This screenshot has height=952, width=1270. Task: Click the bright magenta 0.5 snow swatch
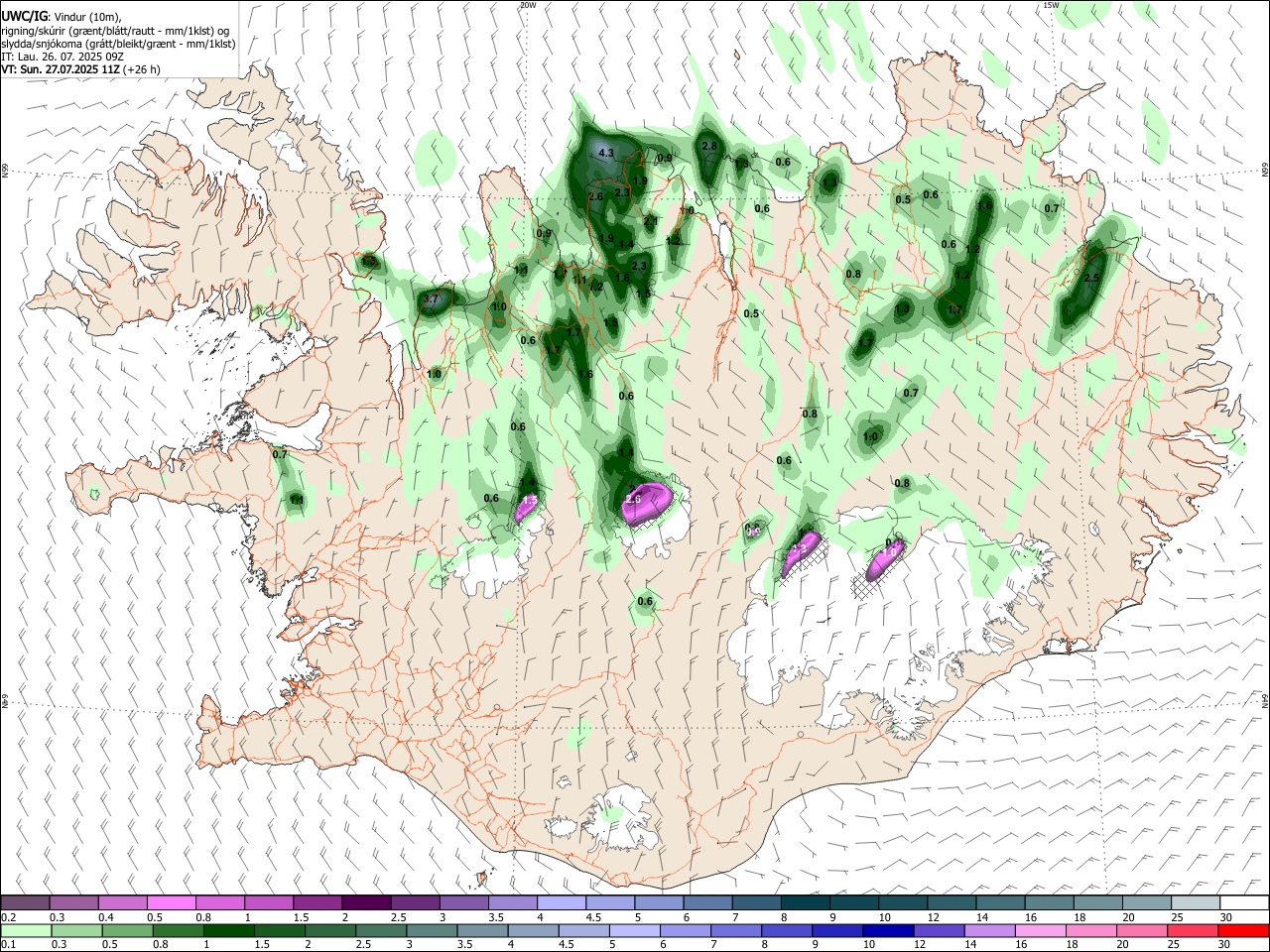[x=171, y=902]
